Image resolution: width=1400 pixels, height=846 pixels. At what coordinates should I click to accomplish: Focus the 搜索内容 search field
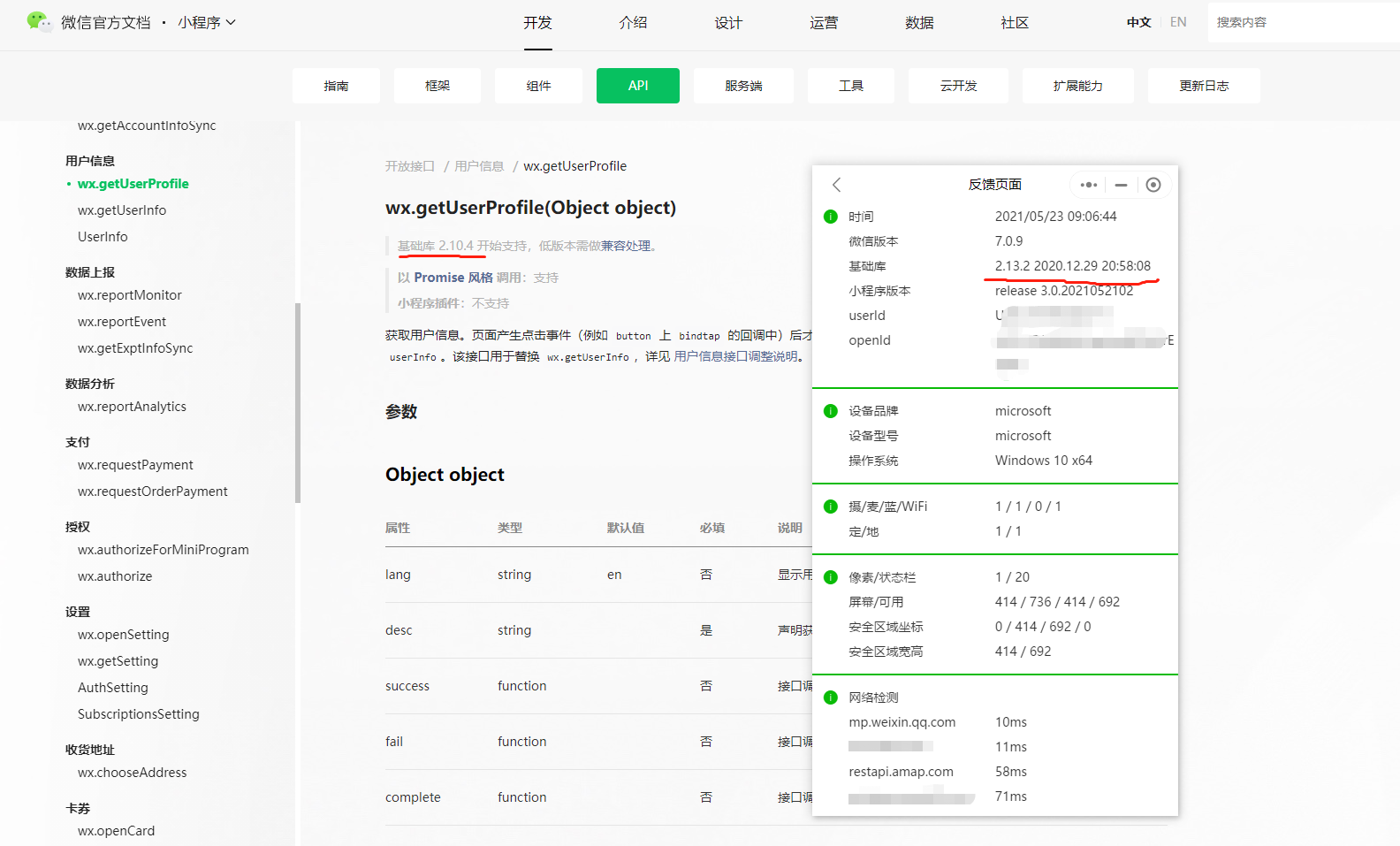[1304, 22]
